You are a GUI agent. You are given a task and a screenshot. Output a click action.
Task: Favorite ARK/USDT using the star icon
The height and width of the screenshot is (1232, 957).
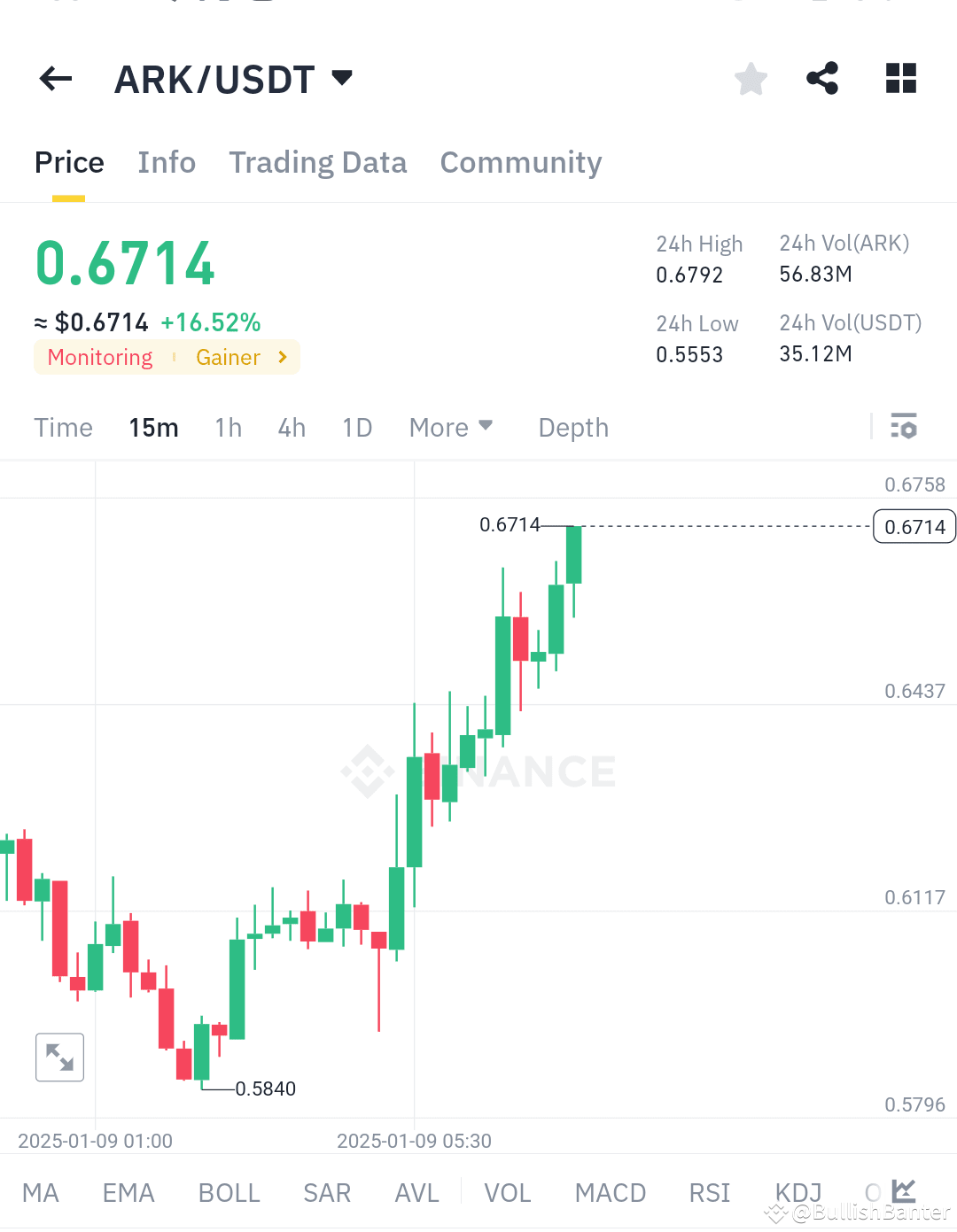[x=751, y=79]
